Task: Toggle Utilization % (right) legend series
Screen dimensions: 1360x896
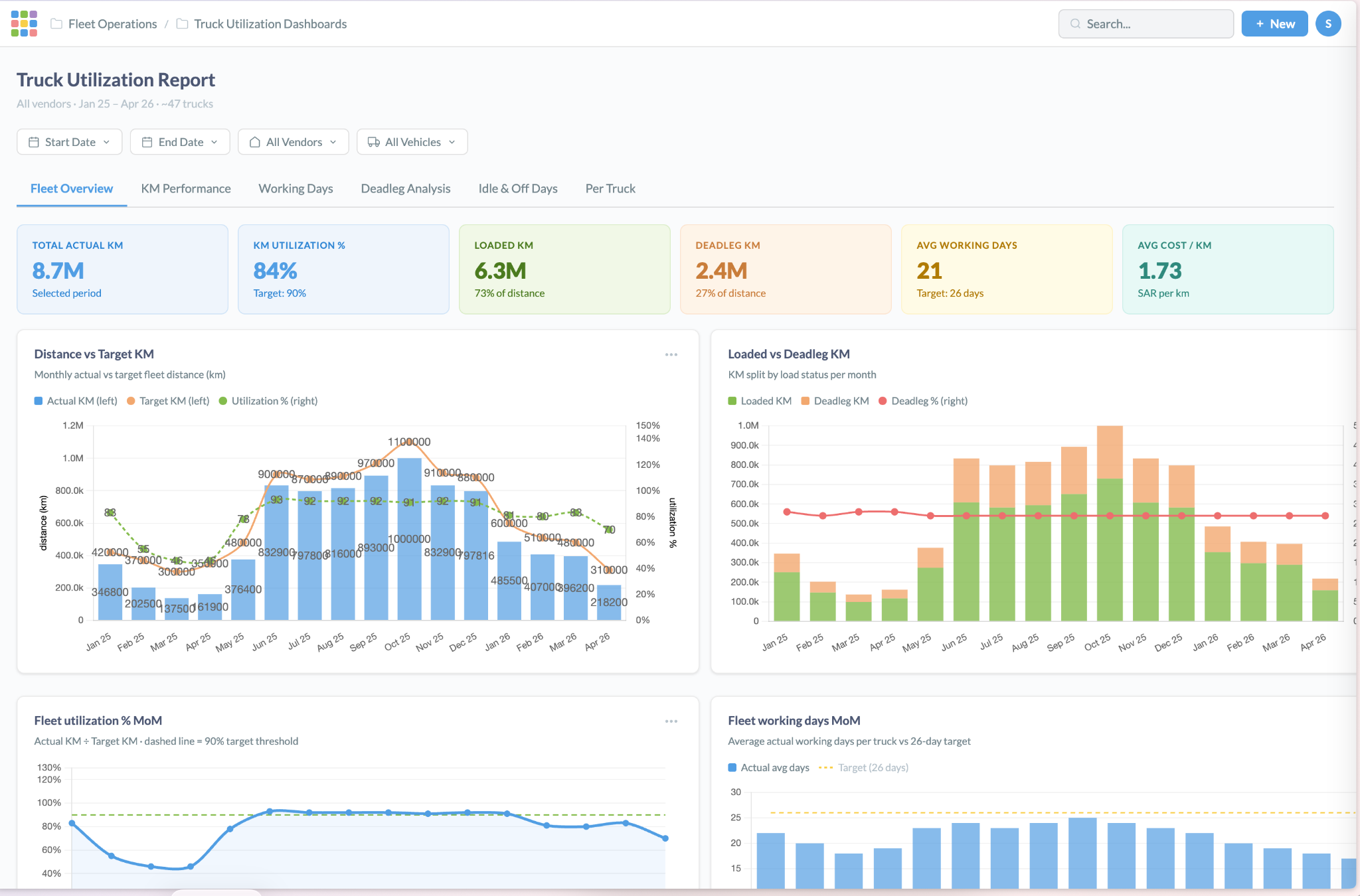Action: (268, 401)
